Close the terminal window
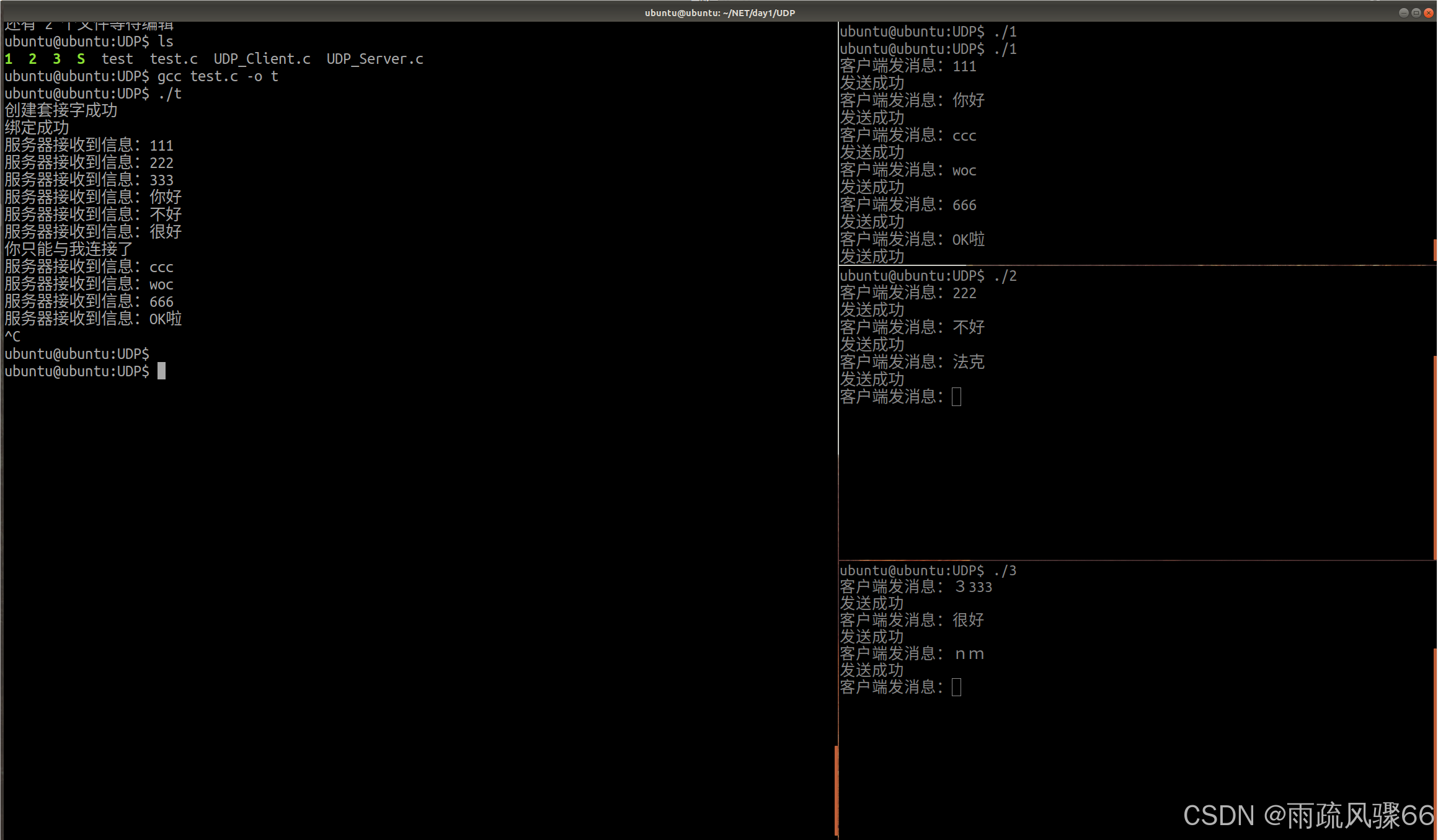The height and width of the screenshot is (840, 1438). (1429, 12)
